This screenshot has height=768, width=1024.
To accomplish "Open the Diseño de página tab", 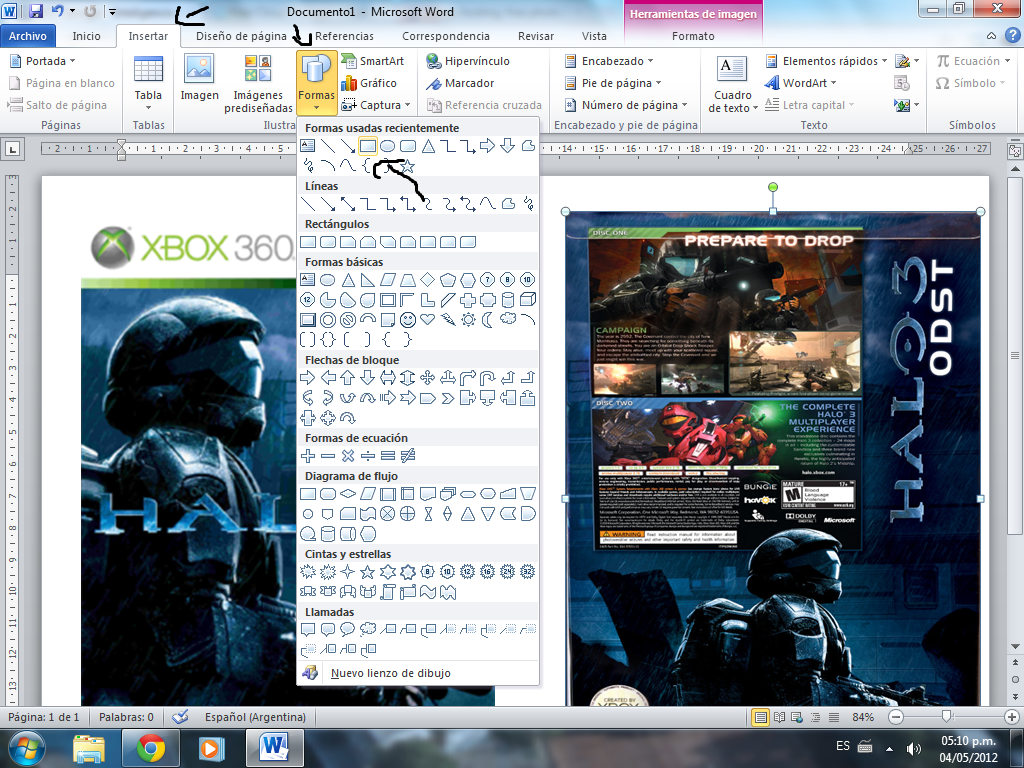I will pos(241,36).
